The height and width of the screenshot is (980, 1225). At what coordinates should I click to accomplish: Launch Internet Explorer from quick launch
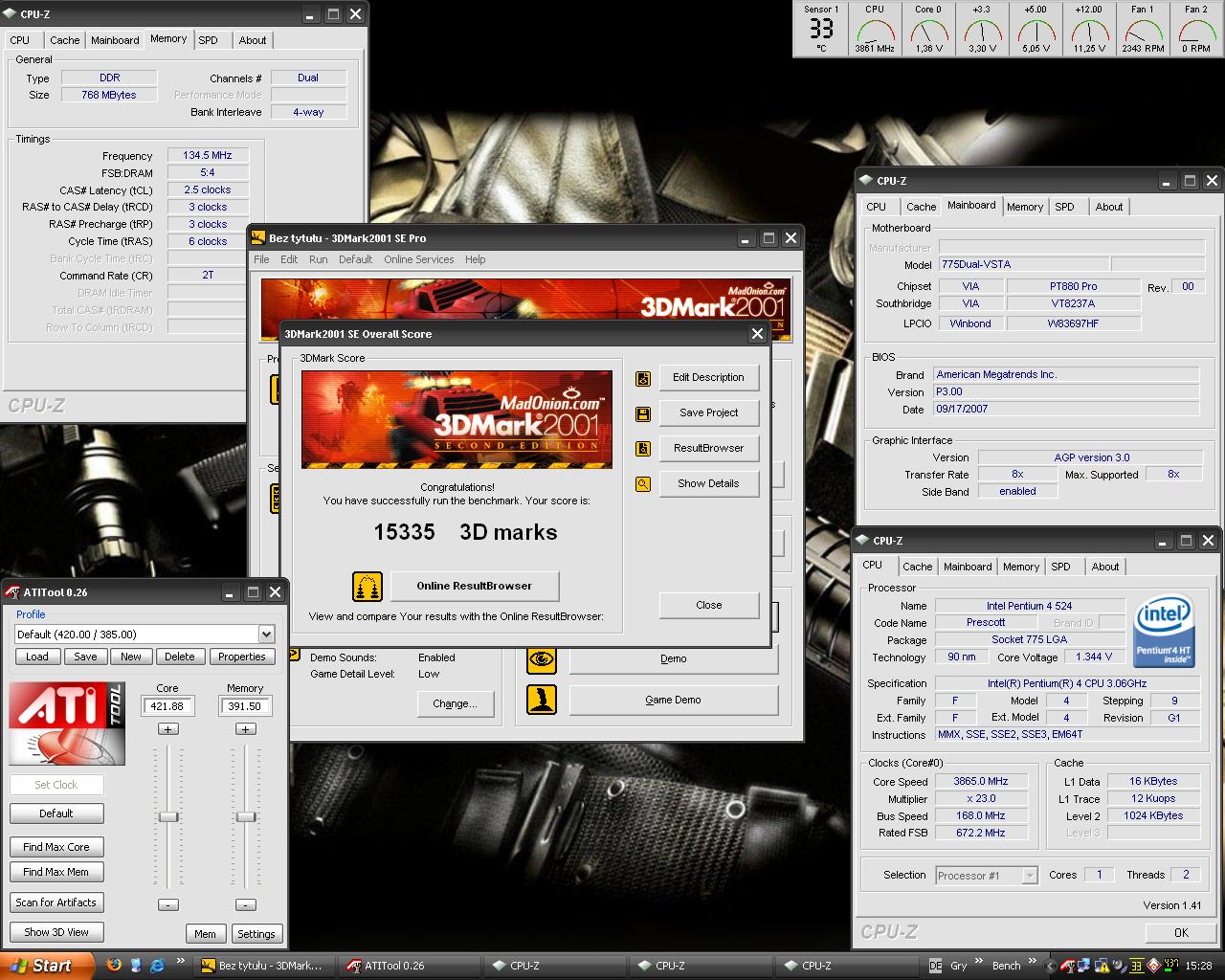point(158,965)
